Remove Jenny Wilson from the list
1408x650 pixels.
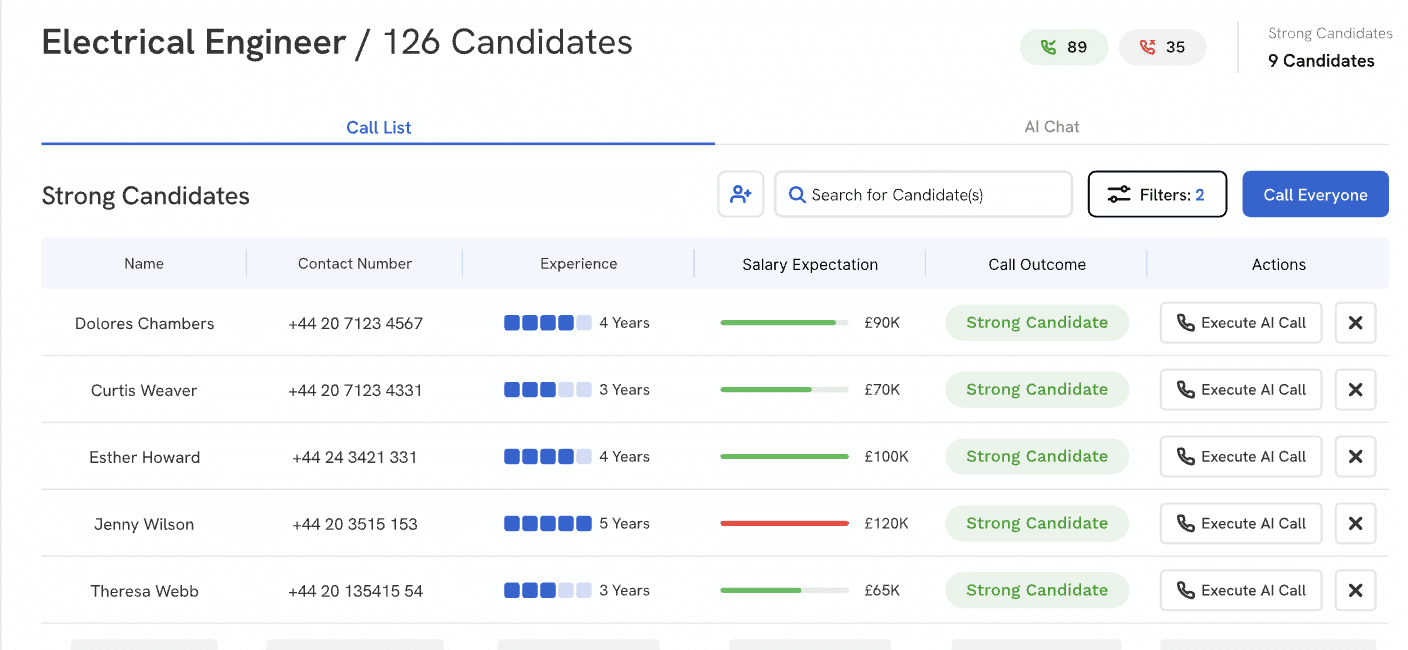coord(1356,523)
